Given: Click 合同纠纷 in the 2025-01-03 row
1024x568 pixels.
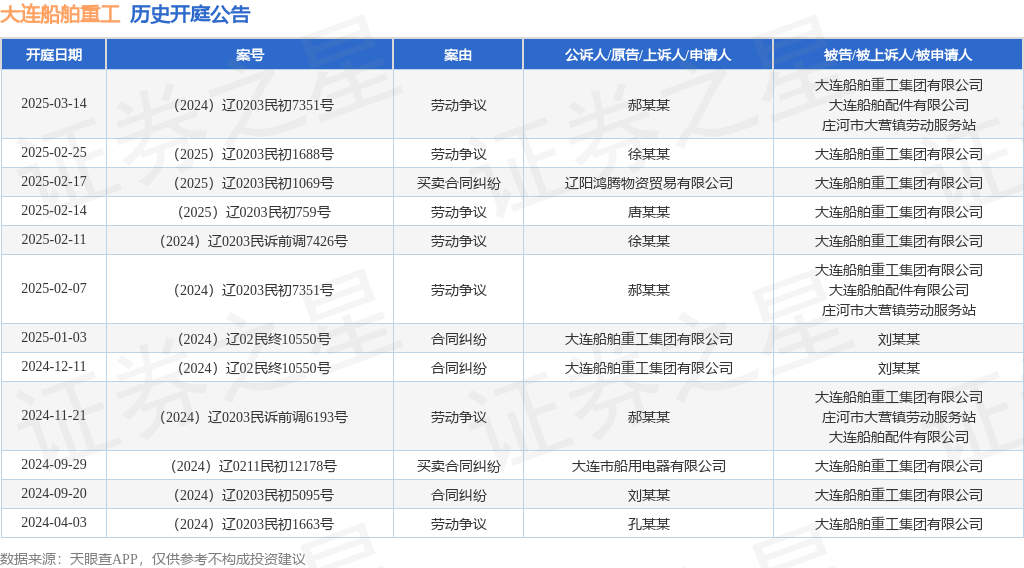Looking at the screenshot, I should pos(458,339).
